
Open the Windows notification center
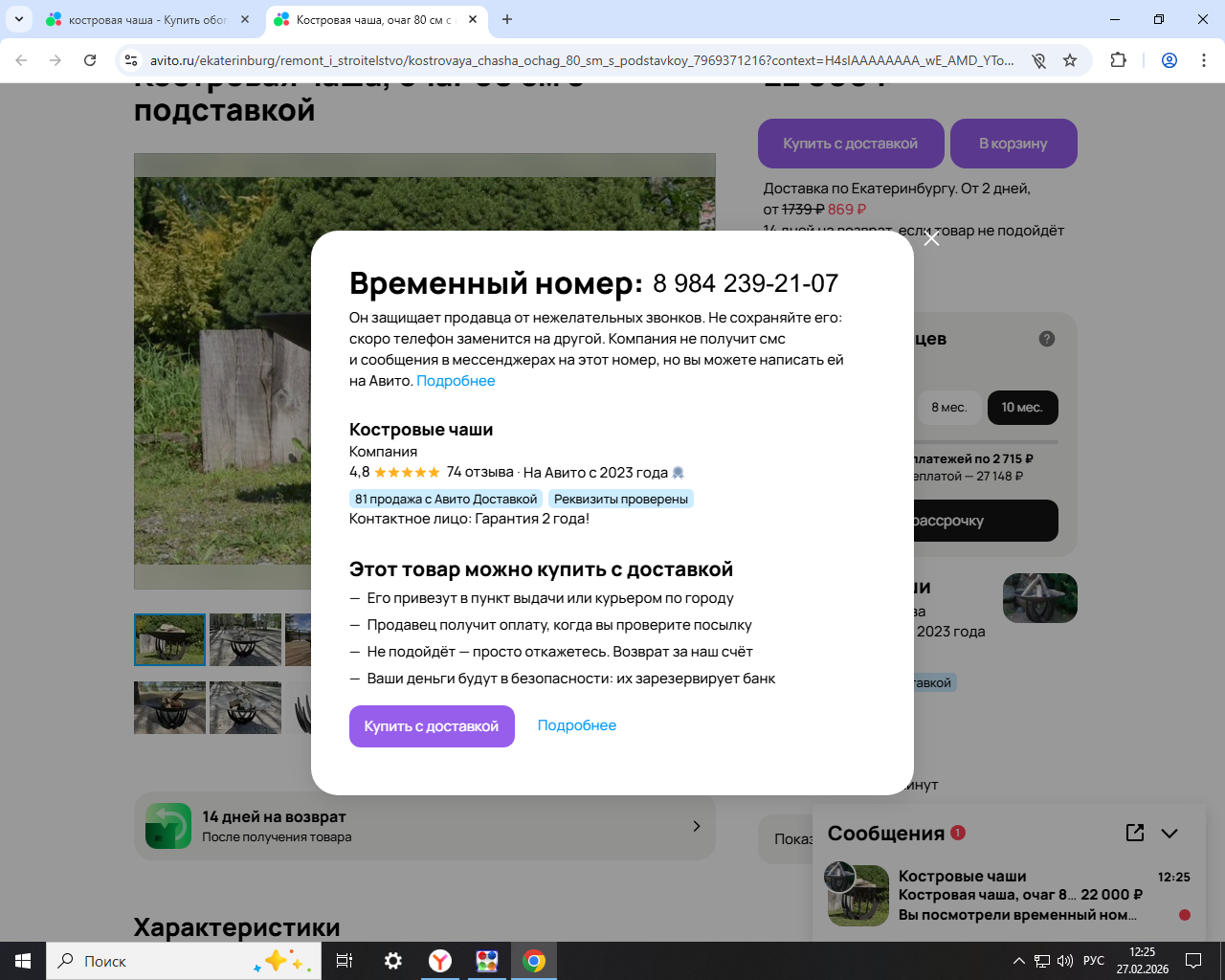pyautogui.click(x=1193, y=961)
